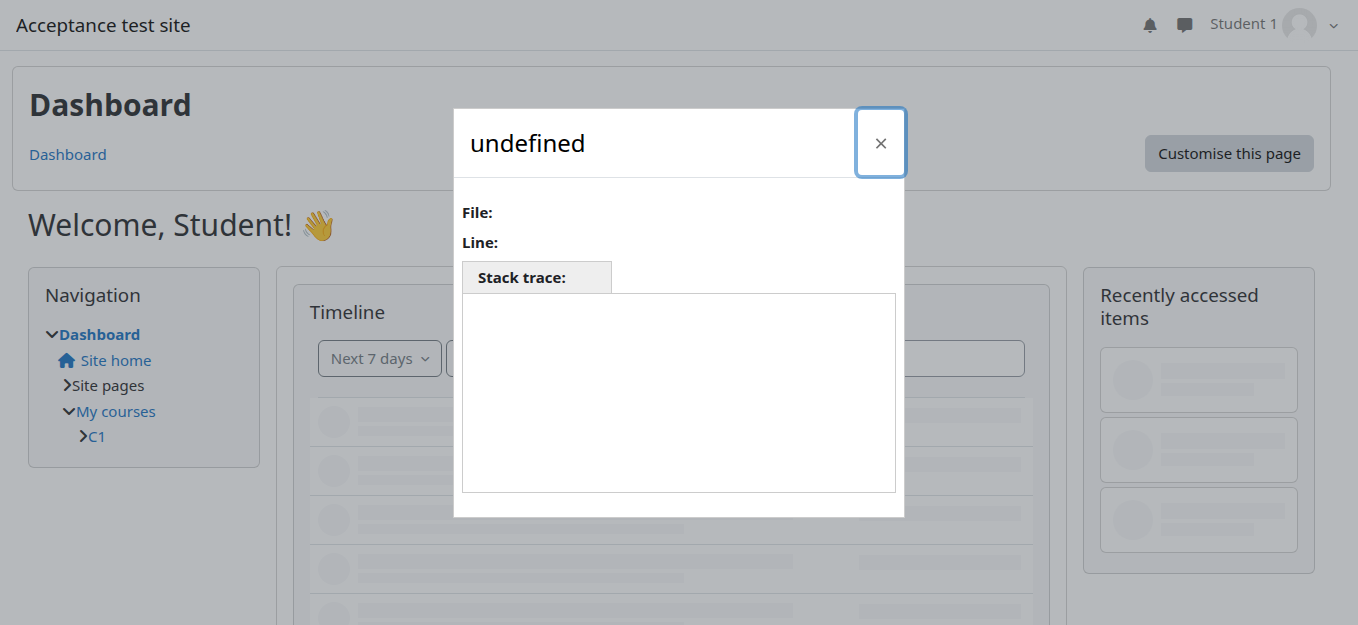
Task: Click the Acceptance test site title
Action: [x=103, y=26]
